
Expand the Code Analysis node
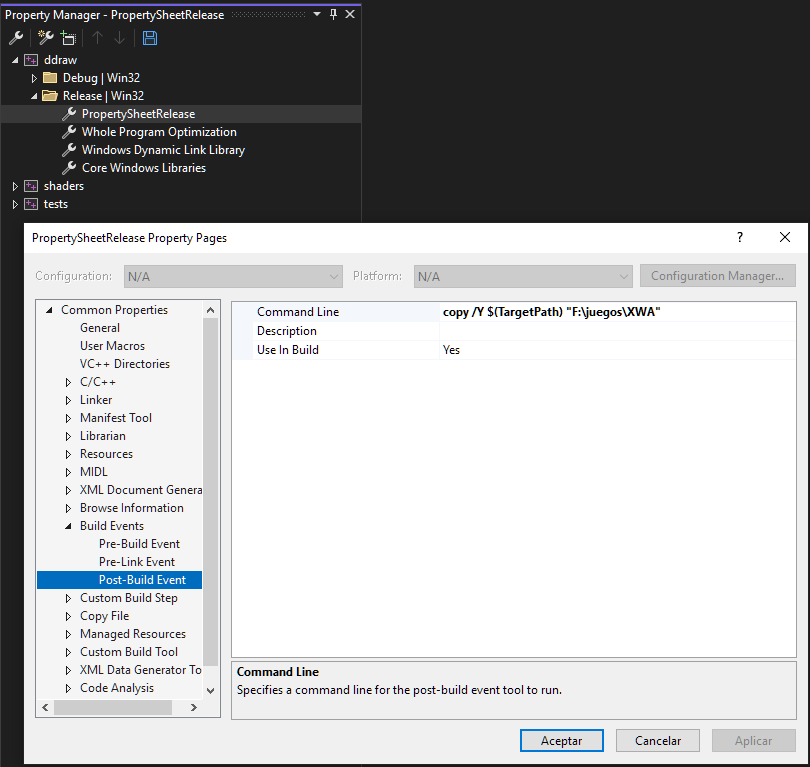[x=68, y=688]
